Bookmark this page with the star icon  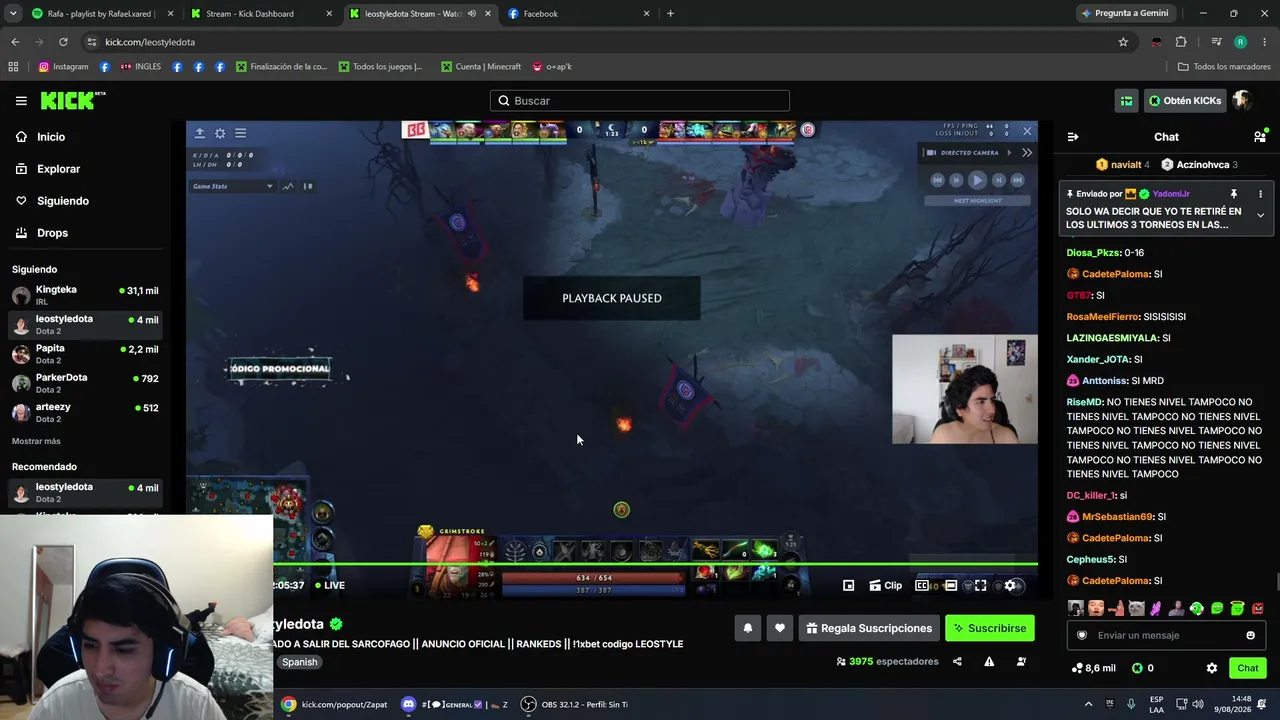coord(1123,42)
